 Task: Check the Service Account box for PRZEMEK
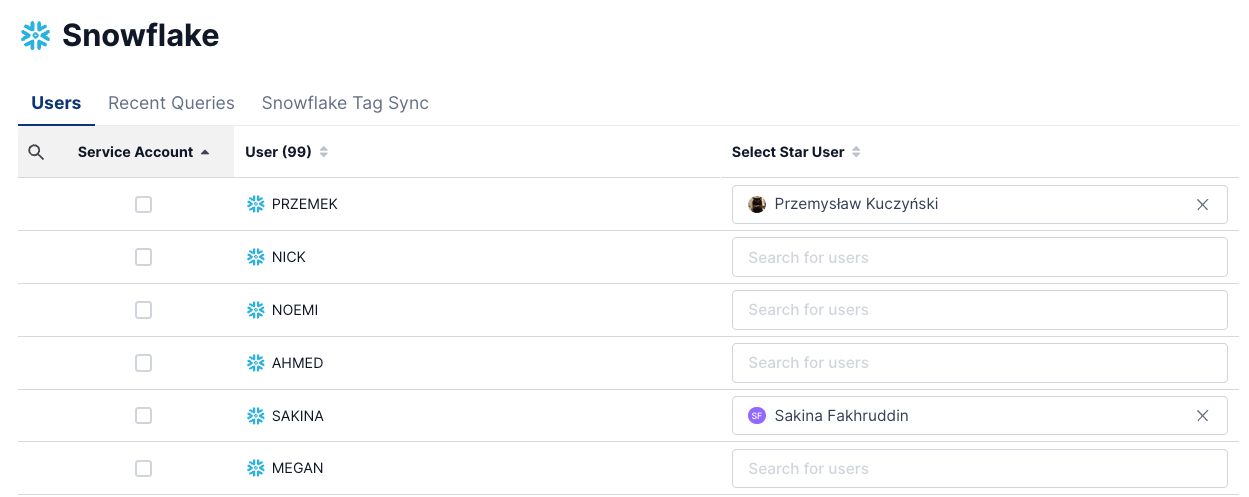[x=143, y=204]
